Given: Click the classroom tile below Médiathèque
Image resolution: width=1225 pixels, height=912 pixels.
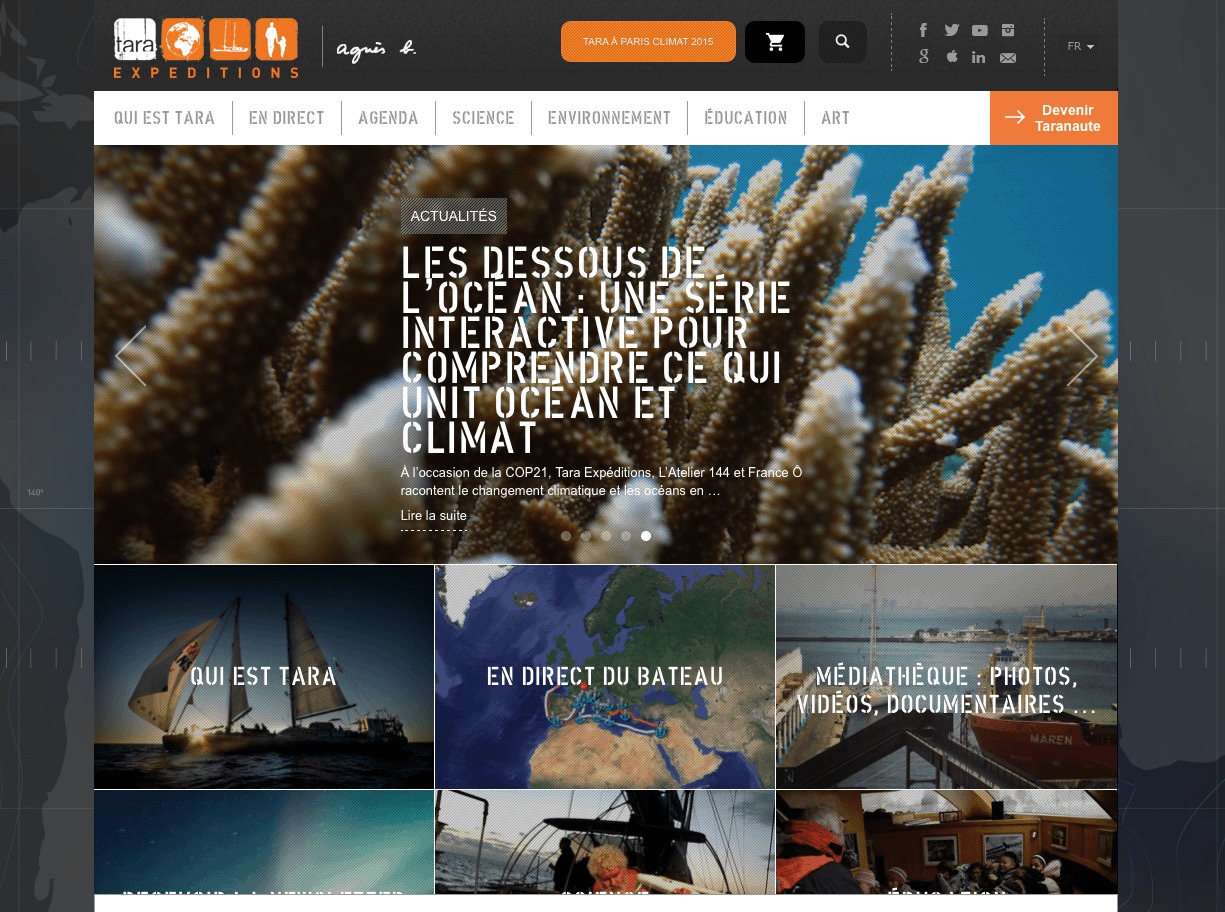Looking at the screenshot, I should pyautogui.click(x=946, y=842).
